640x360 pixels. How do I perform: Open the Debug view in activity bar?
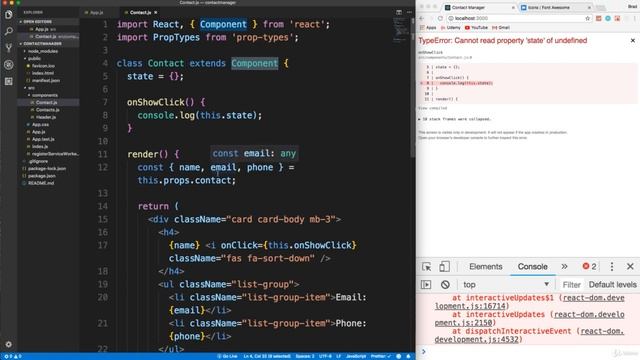8,64
